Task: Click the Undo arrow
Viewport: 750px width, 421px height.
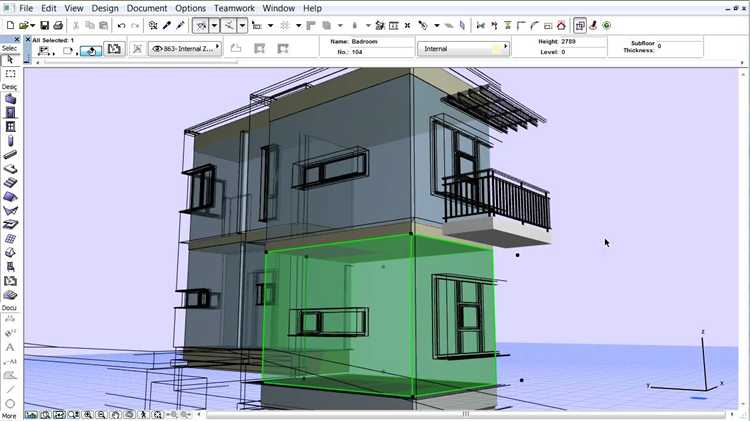Action: click(121, 25)
